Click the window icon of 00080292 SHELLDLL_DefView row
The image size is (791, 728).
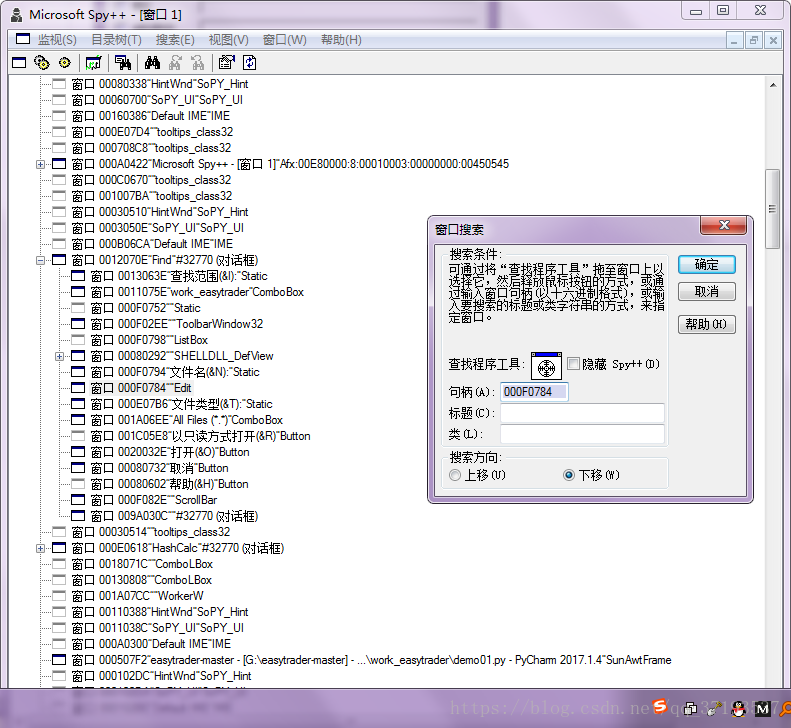click(78, 356)
